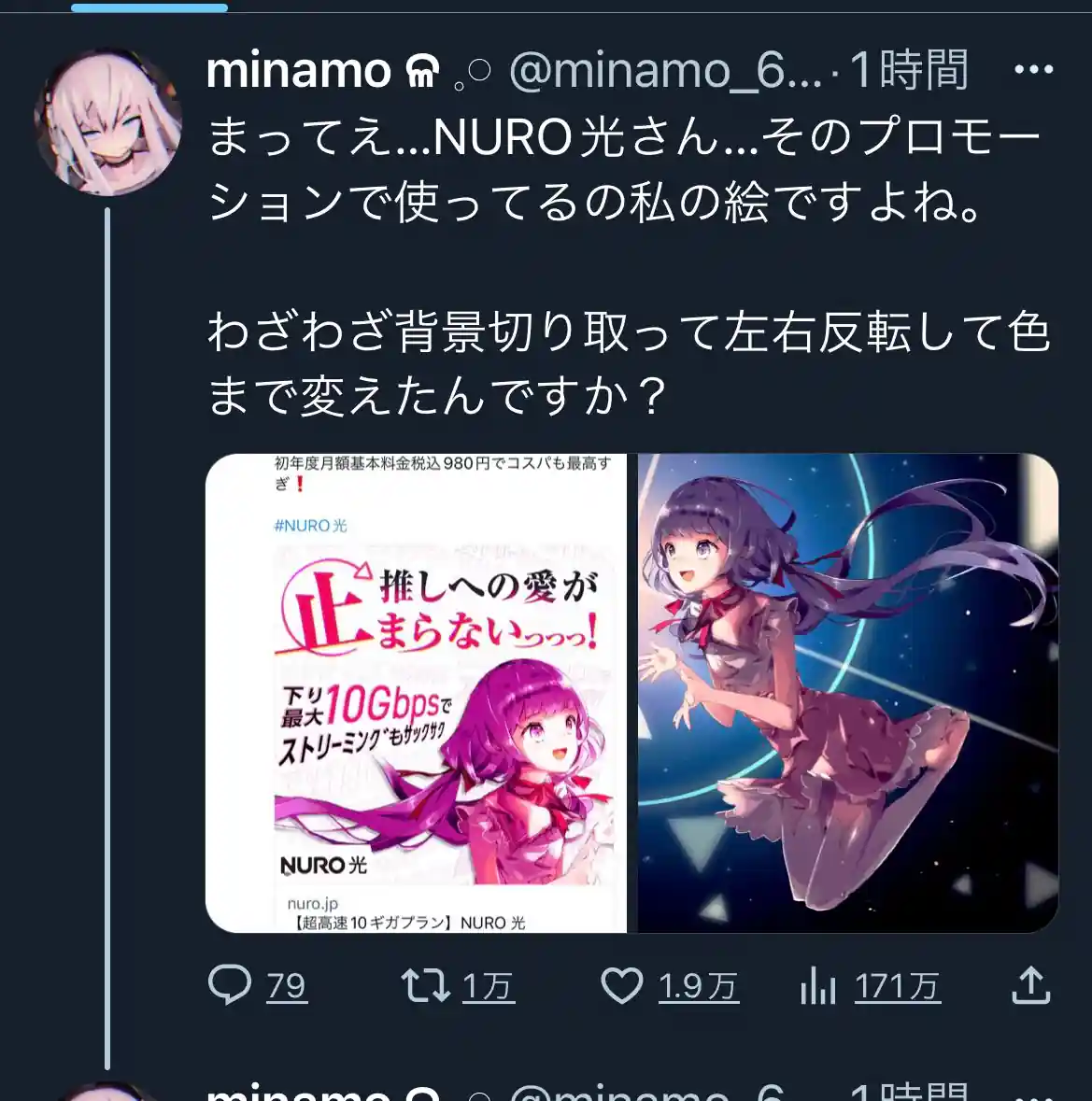Like the tweet with the heart icon
Image resolution: width=1092 pixels, height=1101 pixels.
(x=621, y=985)
